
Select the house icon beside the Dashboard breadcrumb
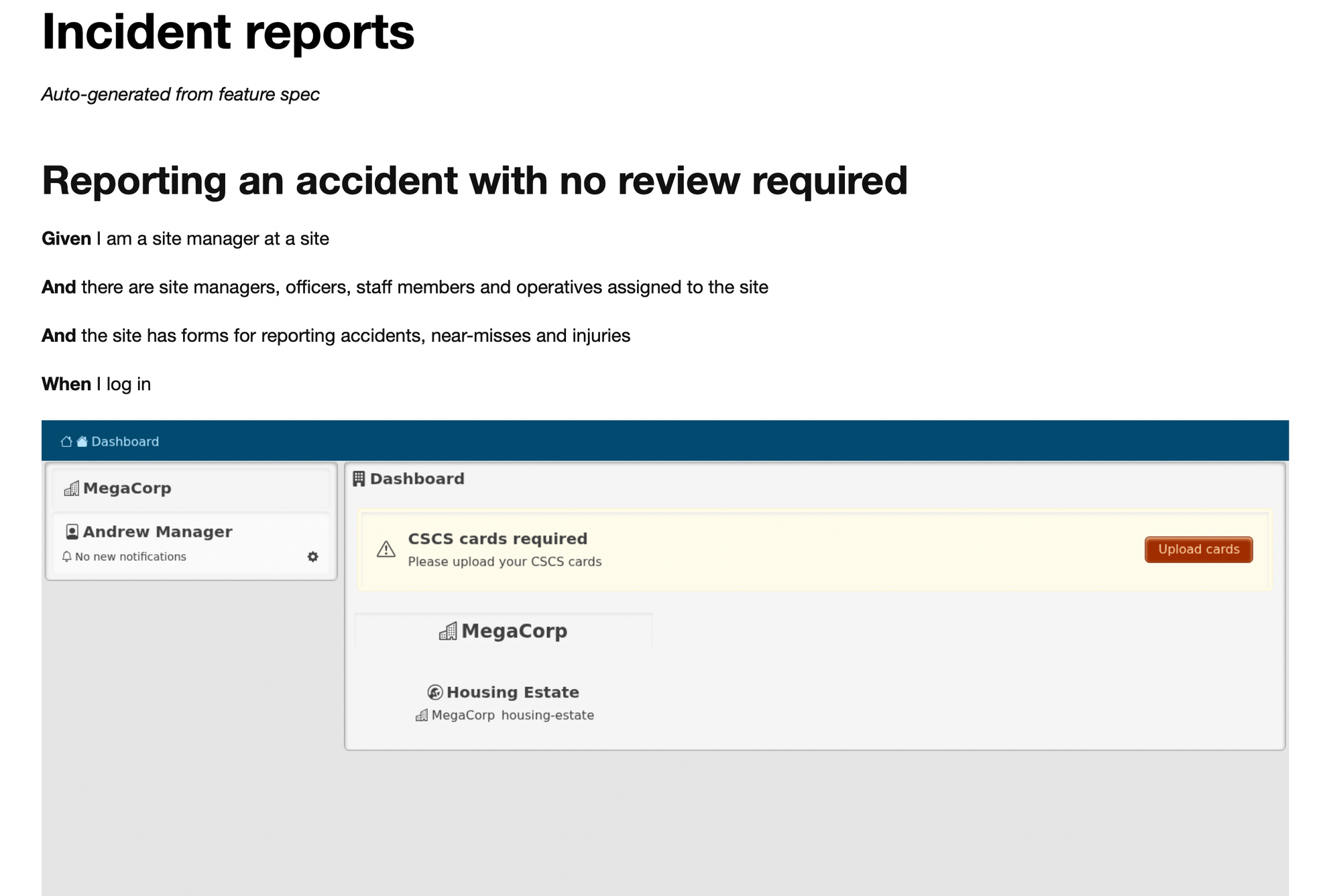coord(80,441)
